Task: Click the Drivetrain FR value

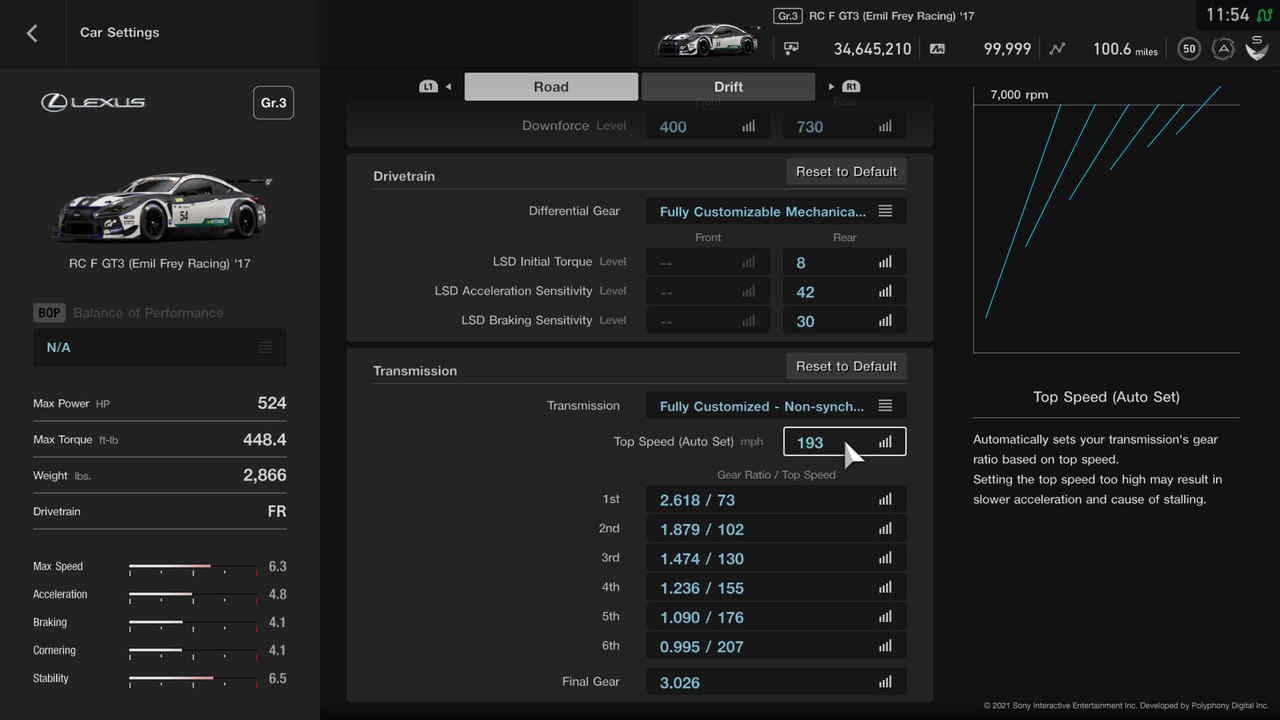Action: 277,511
